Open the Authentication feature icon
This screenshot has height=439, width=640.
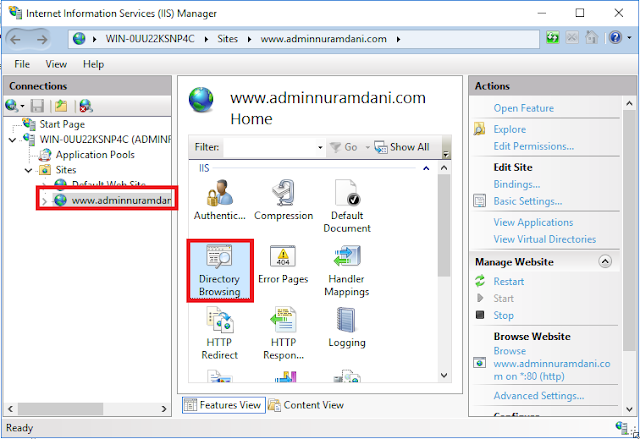(220, 200)
